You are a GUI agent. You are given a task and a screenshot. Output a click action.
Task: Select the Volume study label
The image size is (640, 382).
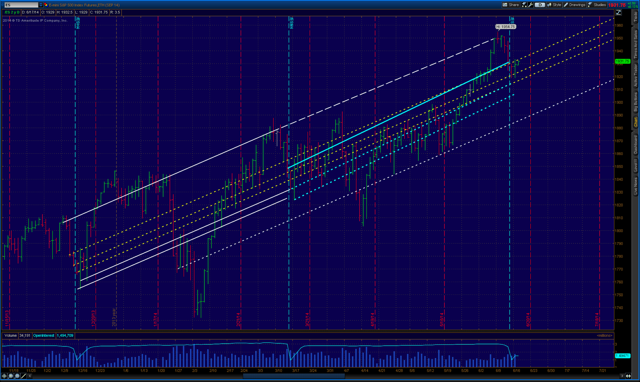coord(10,335)
